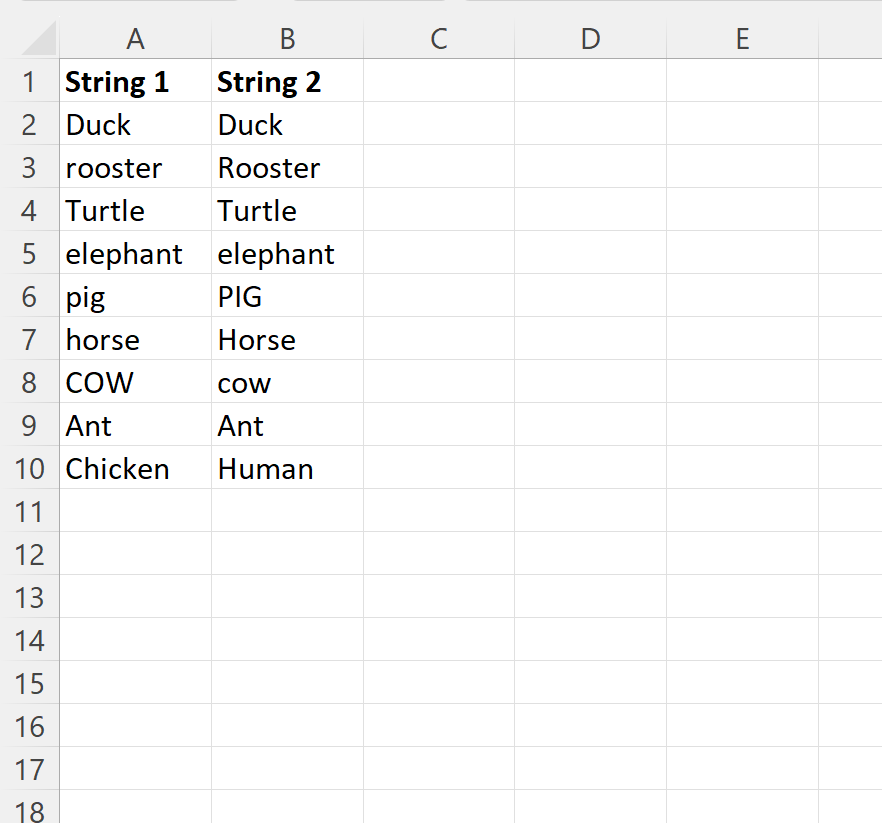Click the String 1 header cell
Image resolution: width=882 pixels, height=823 pixels.
click(135, 81)
